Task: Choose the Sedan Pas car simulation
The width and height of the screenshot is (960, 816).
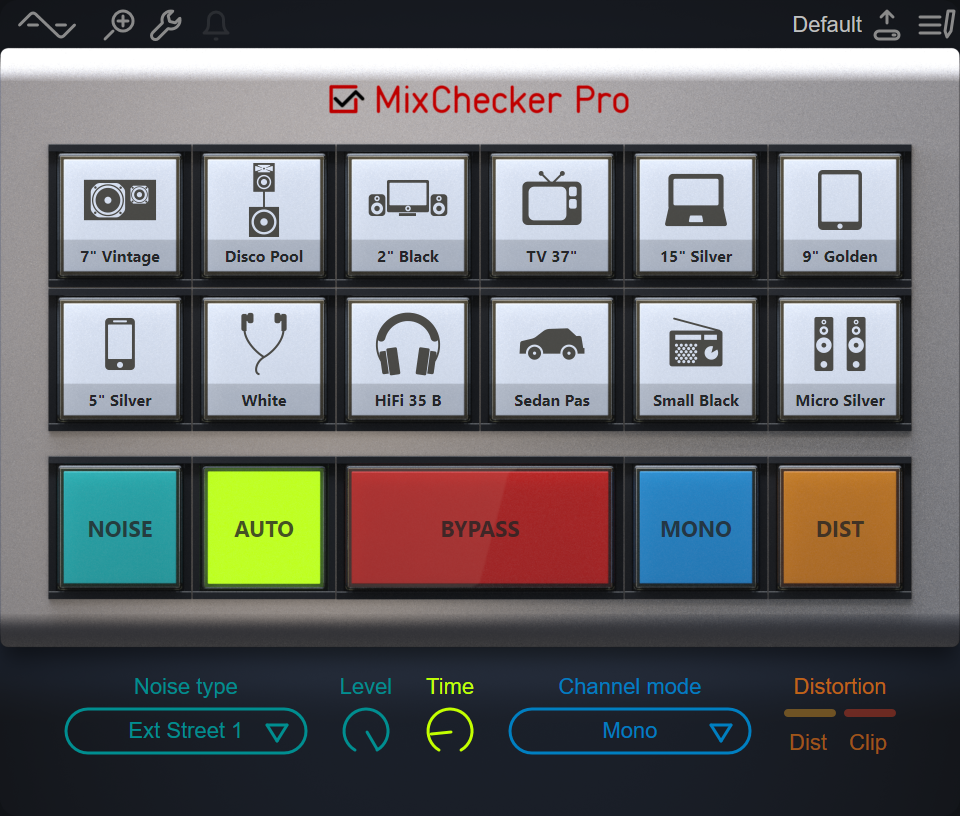Action: coord(552,359)
